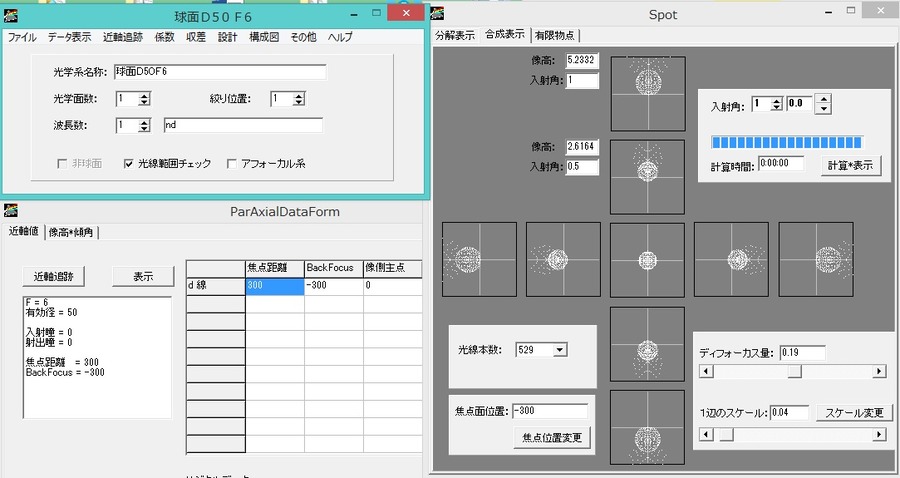Select the BackFocus cell showing -300
900x478 pixels.
(334, 286)
